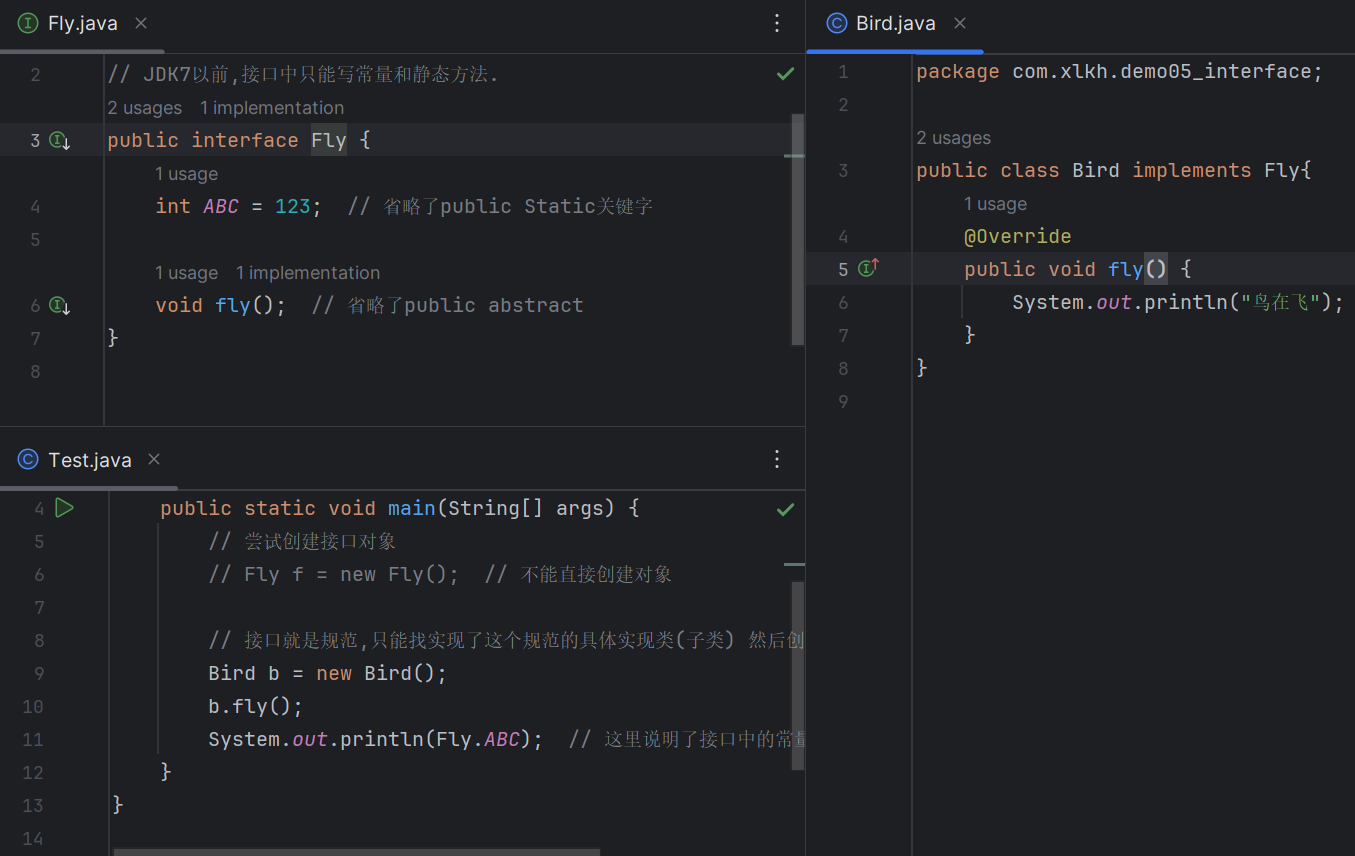Screen dimensions: 1355x856
Task: Click the implemented gutter icon on Fly interface line
Action: click(x=60, y=140)
